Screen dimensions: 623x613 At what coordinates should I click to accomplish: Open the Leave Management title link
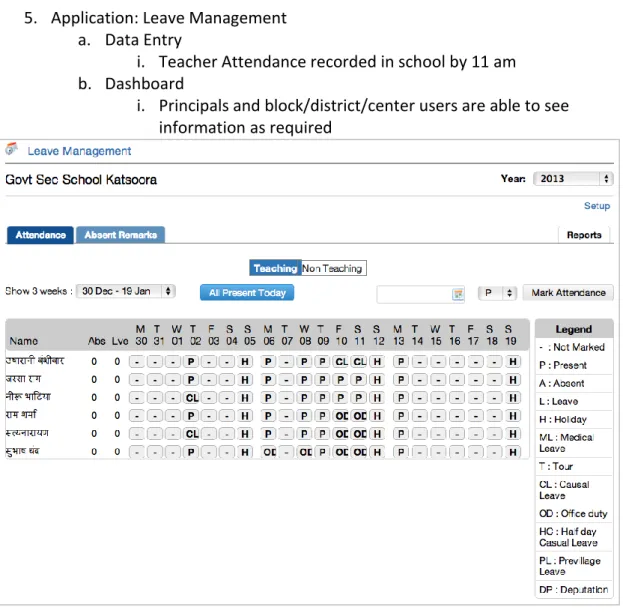(x=79, y=151)
